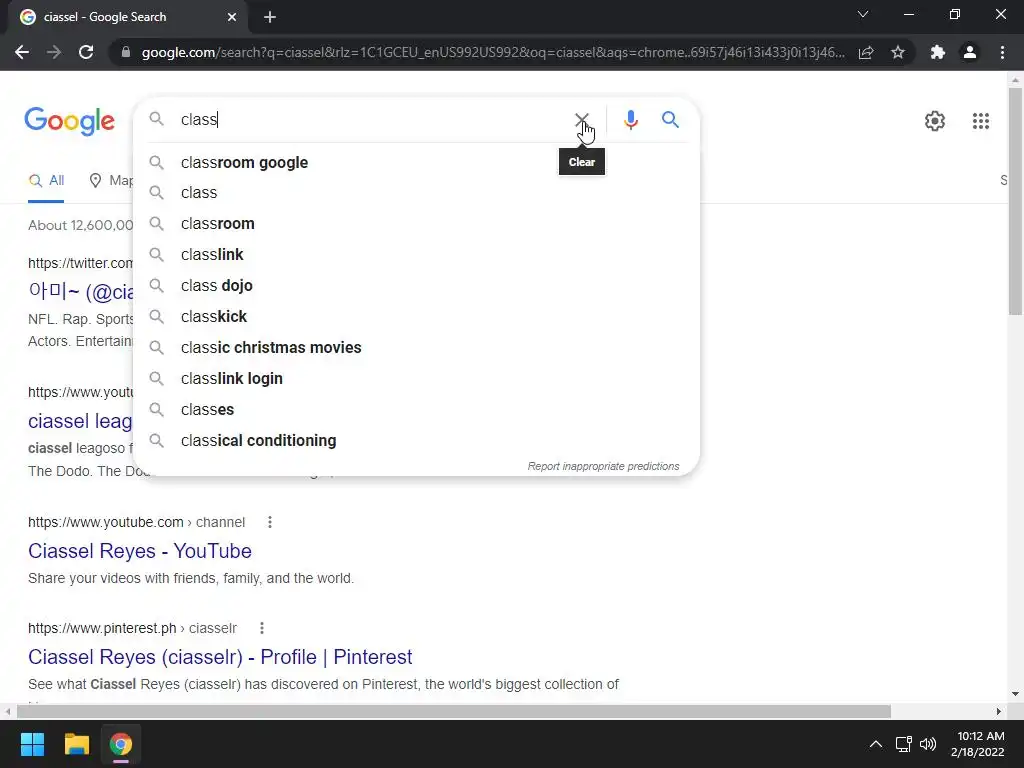
Task: Select suggestion 'classes'
Action: click(416, 409)
